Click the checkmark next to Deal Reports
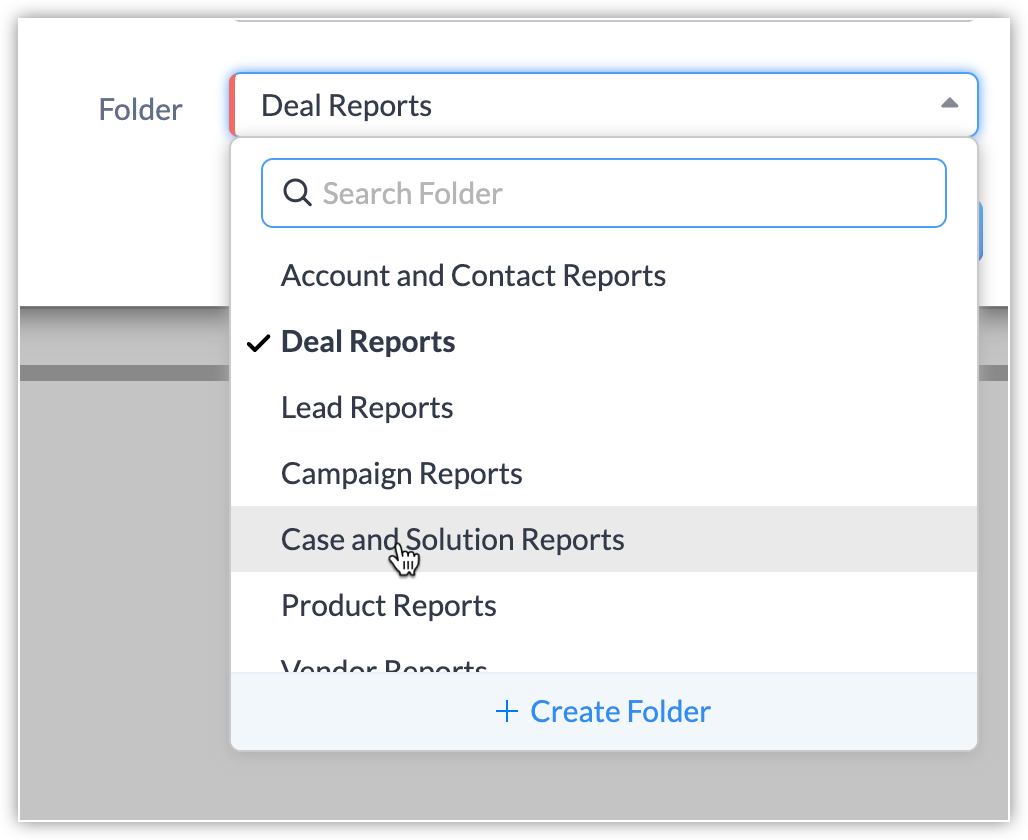Viewport: 1028px width, 840px height. click(x=258, y=343)
